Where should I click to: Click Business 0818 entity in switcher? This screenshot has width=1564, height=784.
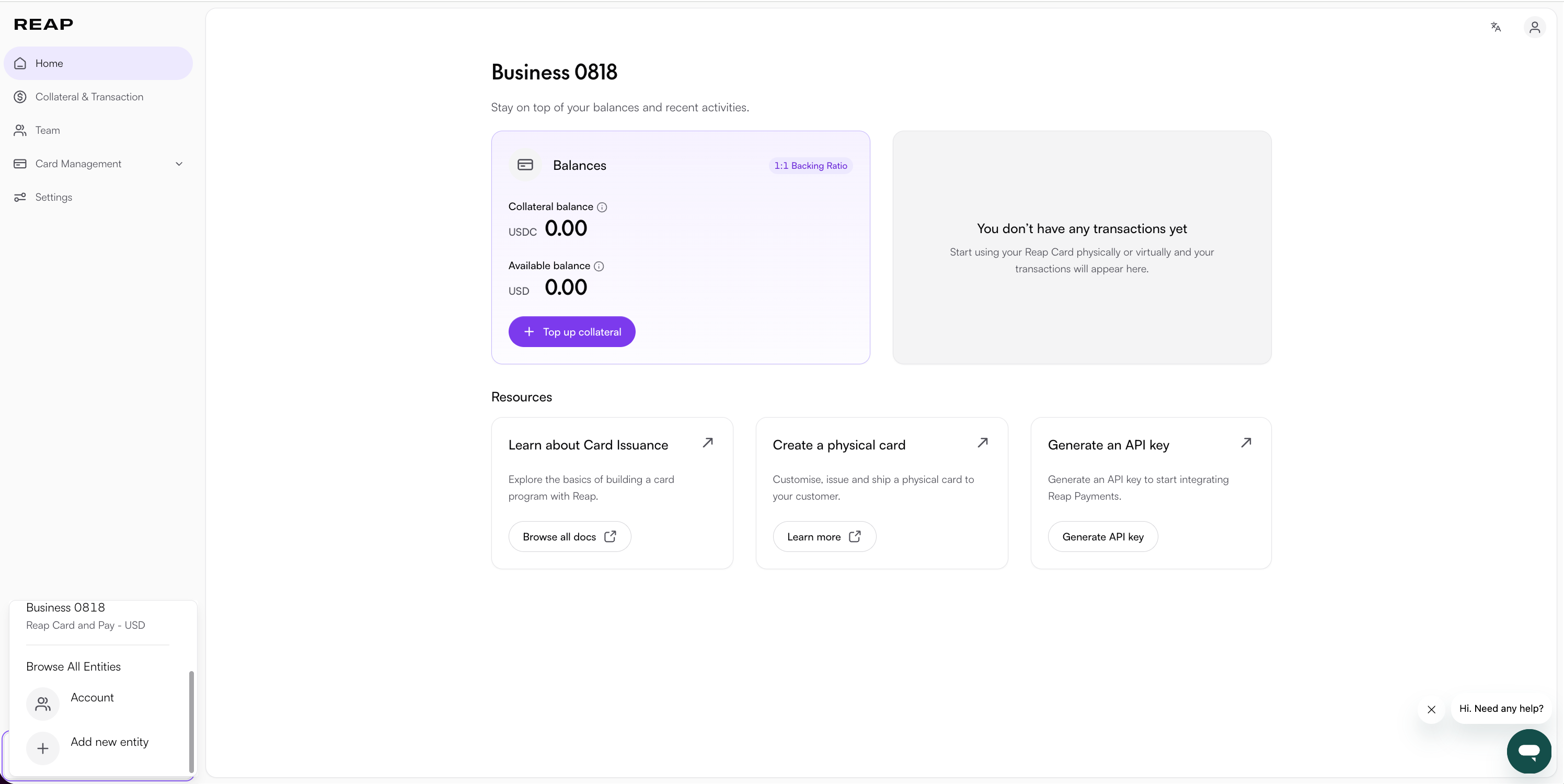pos(86,616)
